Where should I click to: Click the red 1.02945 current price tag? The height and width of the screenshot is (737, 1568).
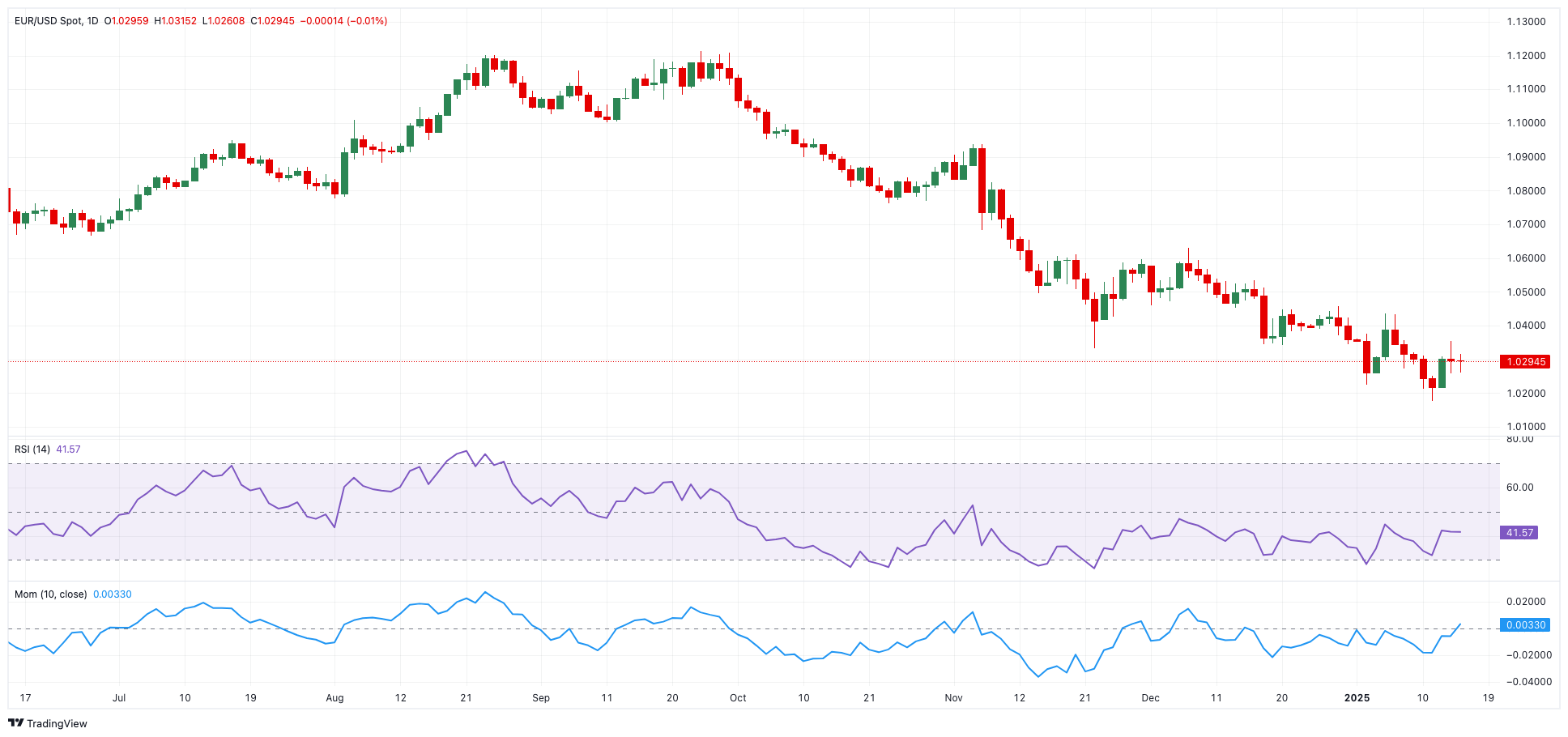[x=1525, y=362]
